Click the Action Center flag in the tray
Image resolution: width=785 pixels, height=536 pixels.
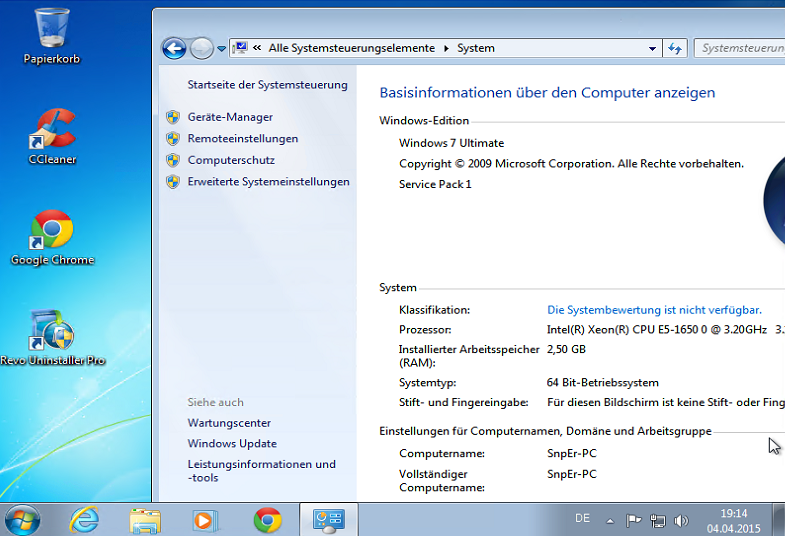tap(633, 520)
